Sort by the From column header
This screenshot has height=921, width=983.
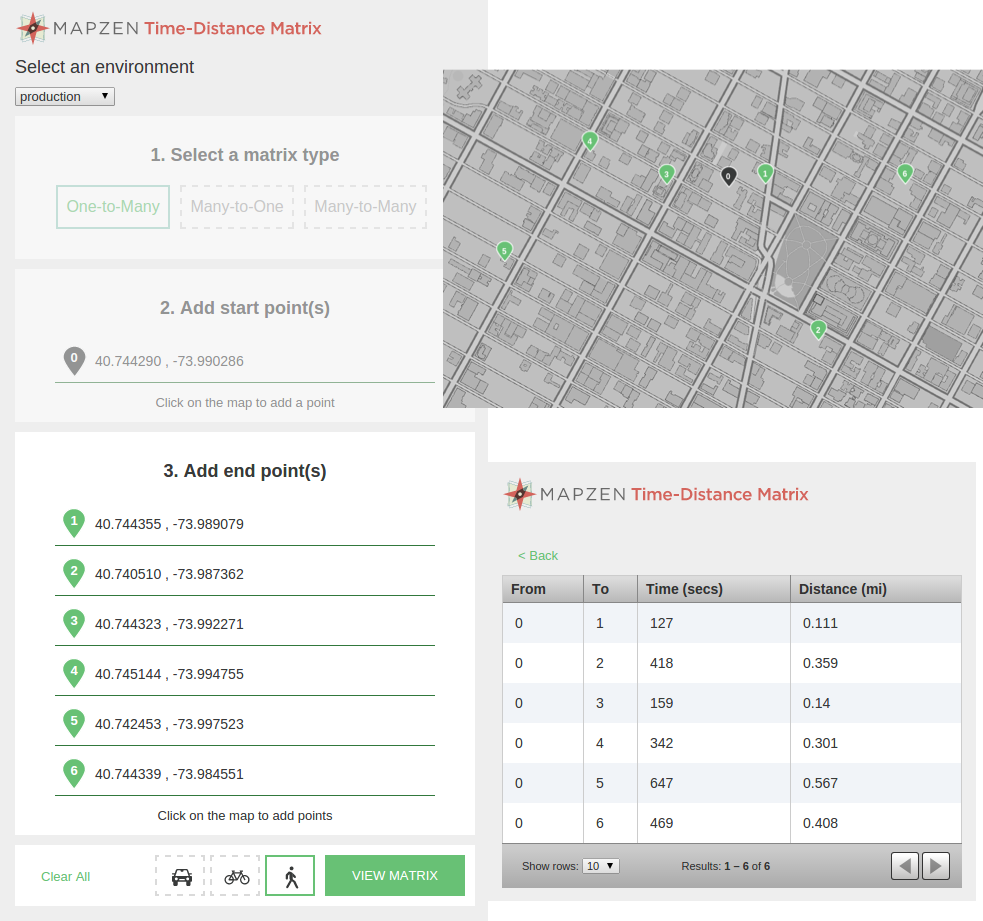543,589
